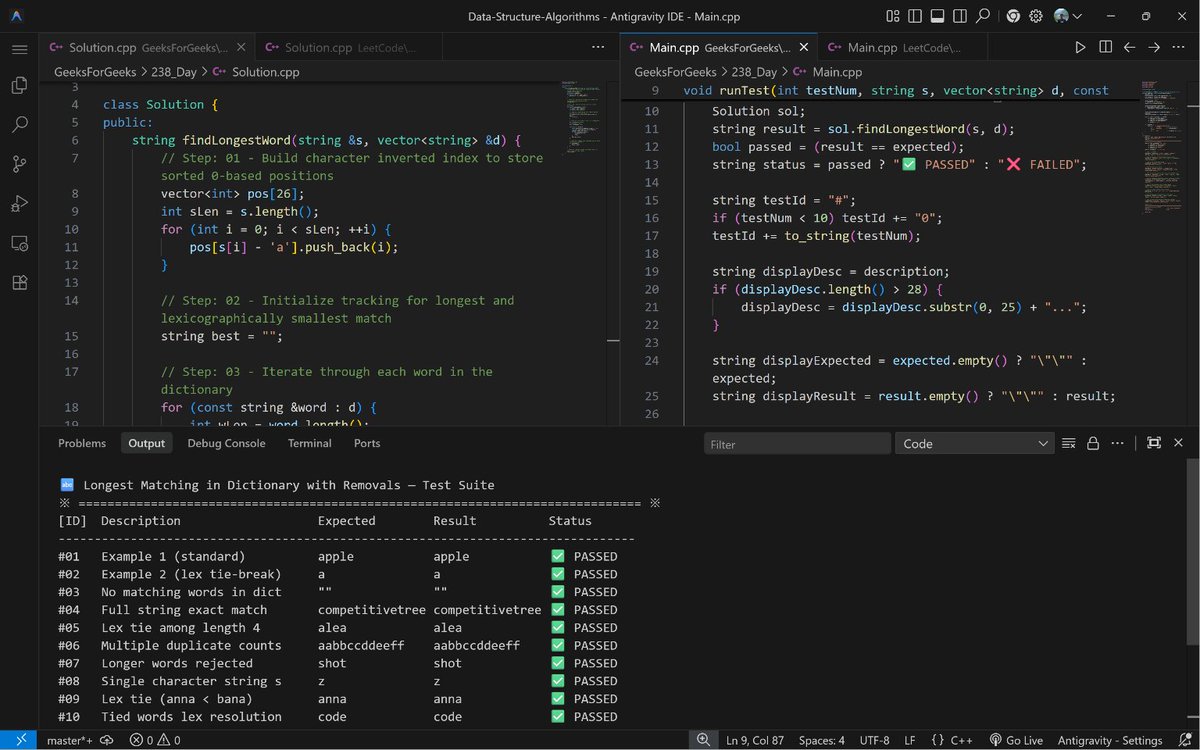Screen dimensions: 1200x750
Task: Open the Chrome browser icon in title bar
Action: (1013, 16)
